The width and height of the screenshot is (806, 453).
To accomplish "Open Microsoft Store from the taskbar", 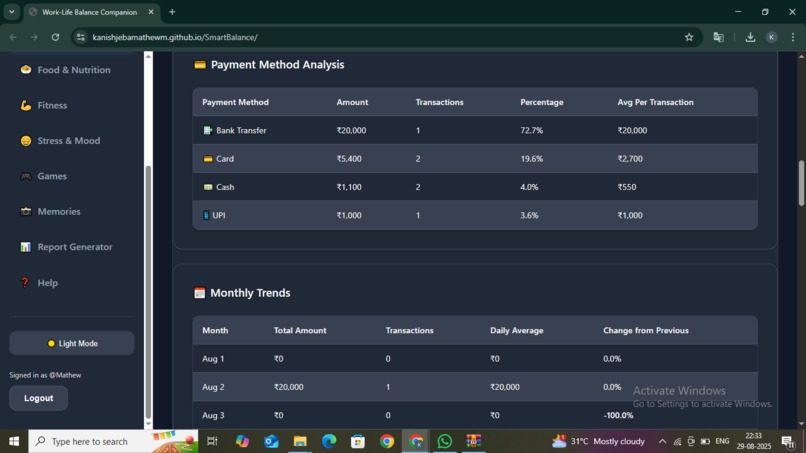I will pos(358,441).
